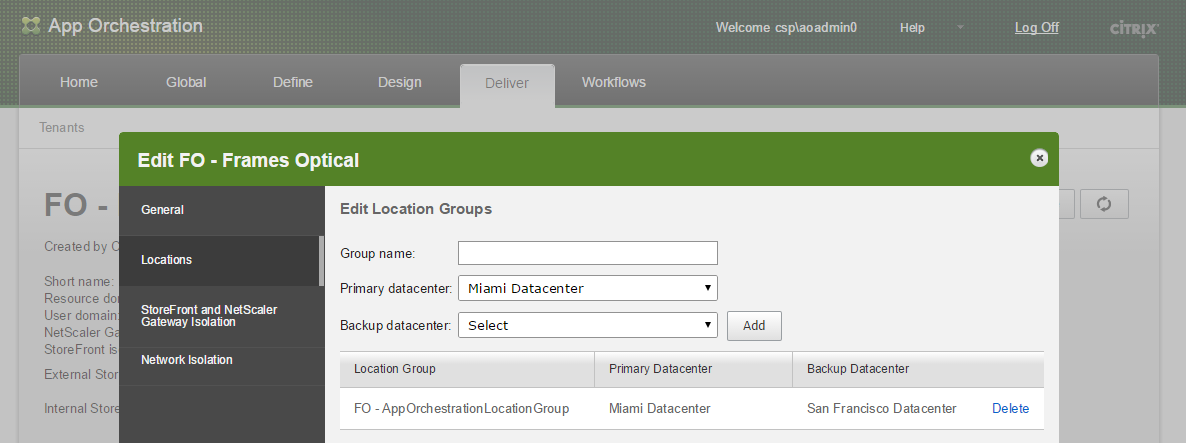The width and height of the screenshot is (1186, 443).
Task: Open the Primary datacenter dropdown
Action: pos(587,289)
